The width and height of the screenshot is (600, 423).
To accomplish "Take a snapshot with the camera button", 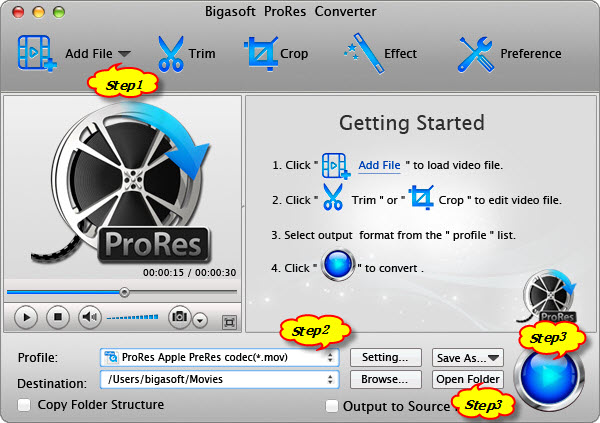I will [179, 317].
